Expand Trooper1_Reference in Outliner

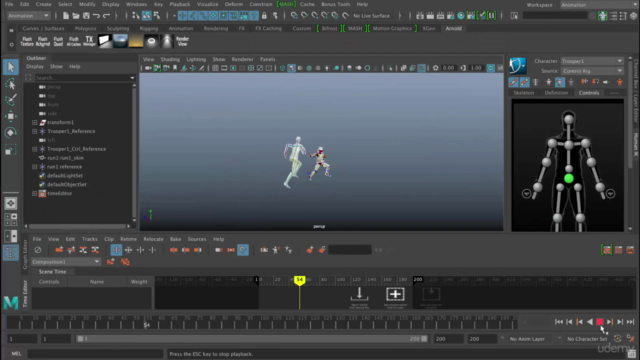coord(34,131)
